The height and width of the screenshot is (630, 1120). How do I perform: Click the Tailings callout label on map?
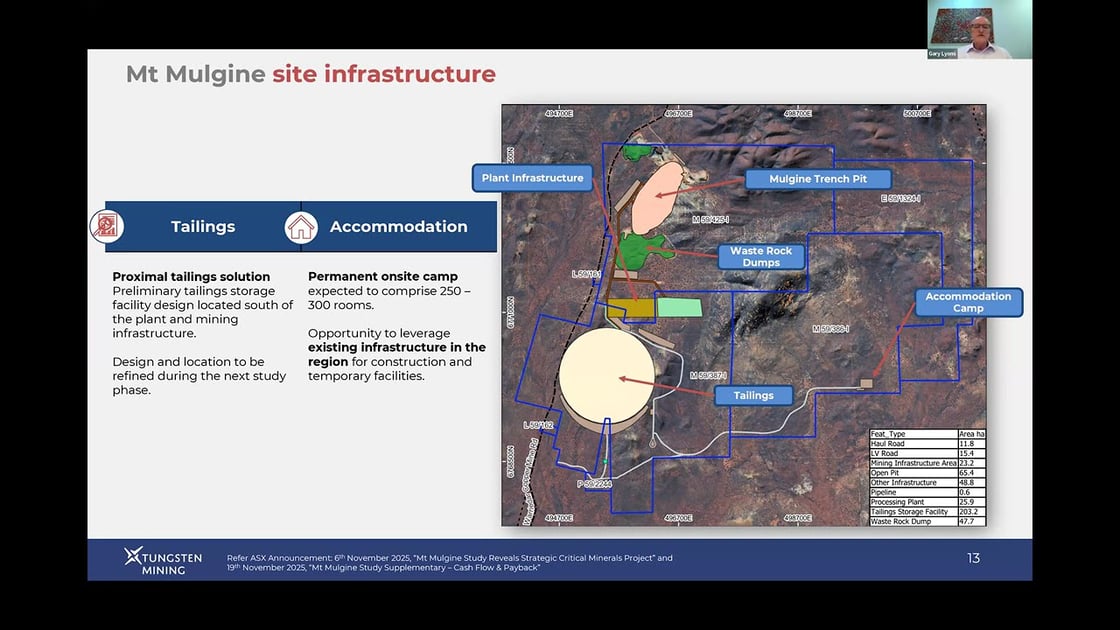click(753, 395)
